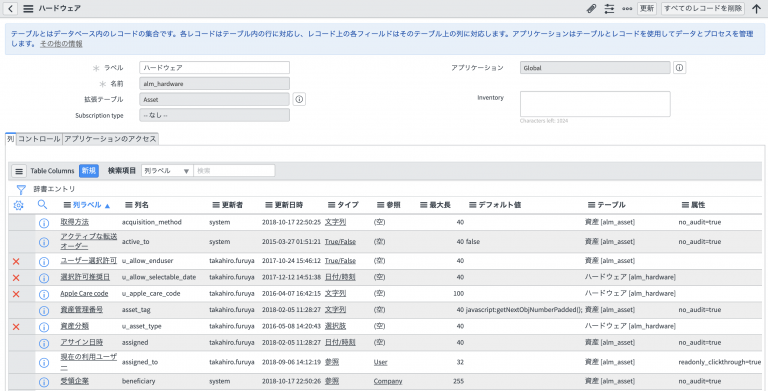Open the filter funnel icon

pyautogui.click(x=21, y=189)
